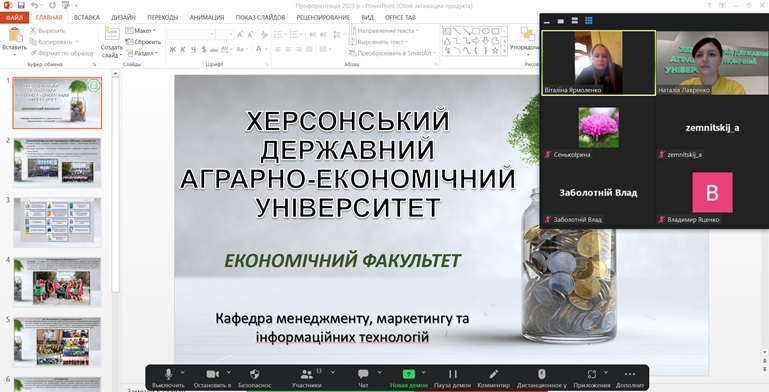Image resolution: width=769 pixels, height=392 pixels.
Task: Open the ПОКАЗ СЛАЙДОВ ribbon tab
Action: point(260,18)
